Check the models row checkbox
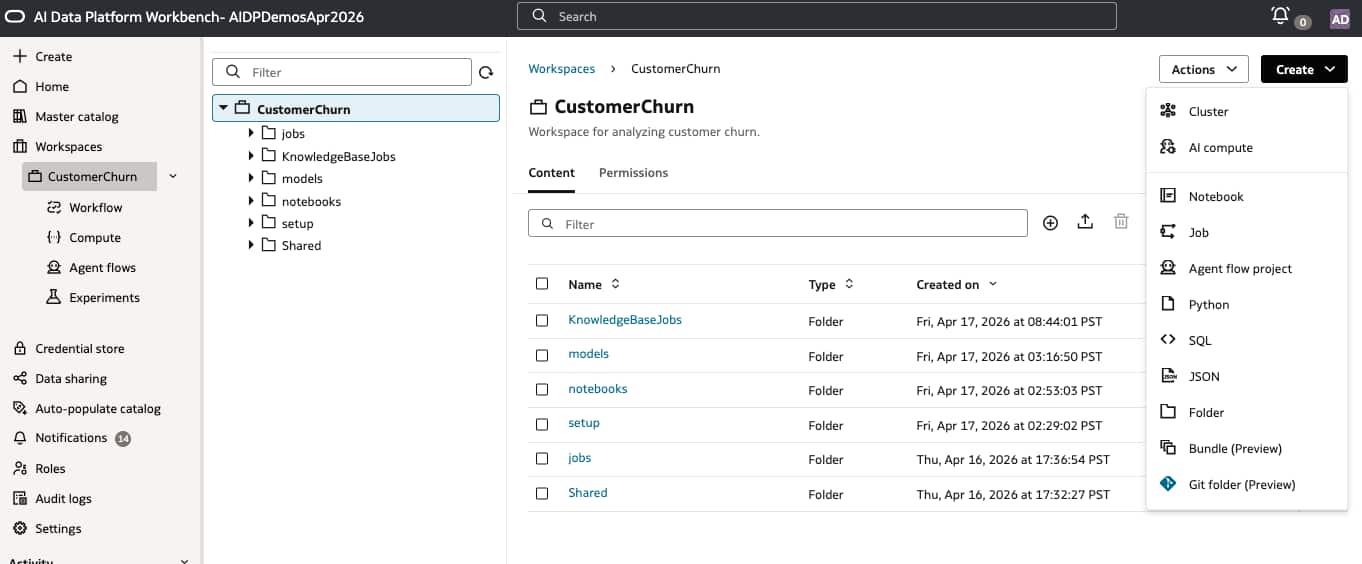The width and height of the screenshot is (1362, 564). (x=542, y=355)
